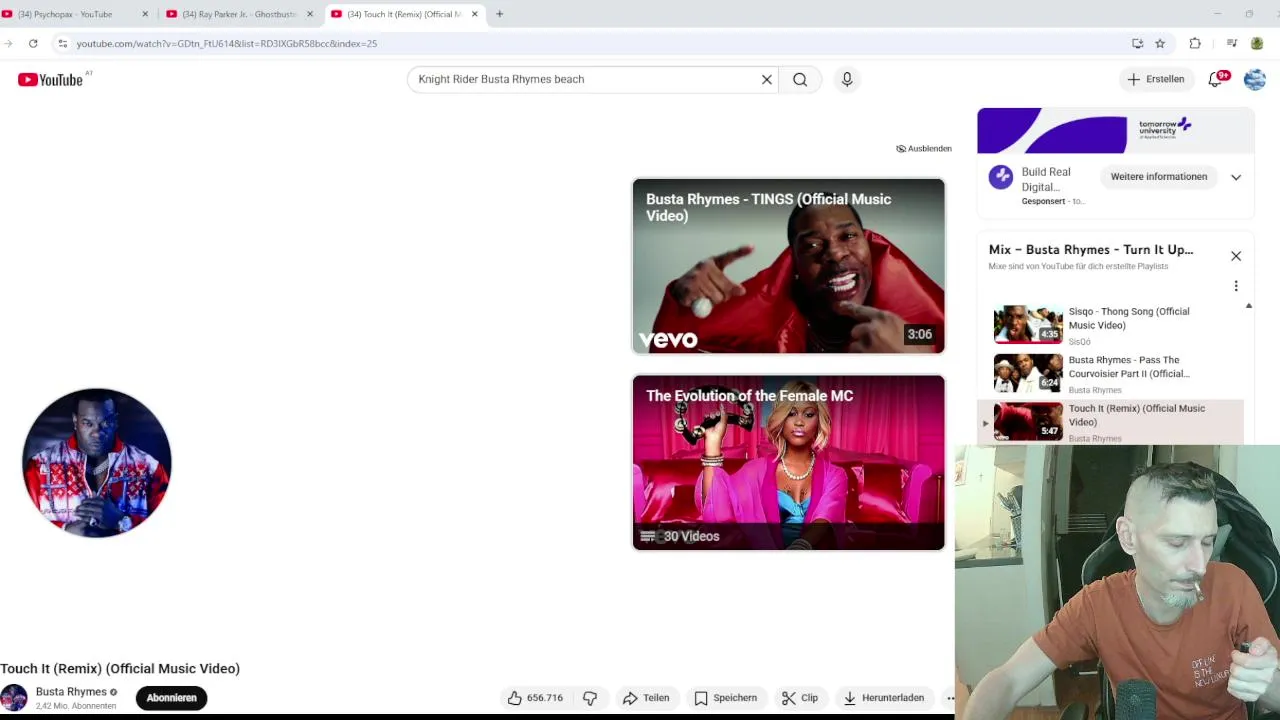Subscribe with the Abonnieren button
Viewport: 1280px width, 720px height.
click(x=172, y=698)
